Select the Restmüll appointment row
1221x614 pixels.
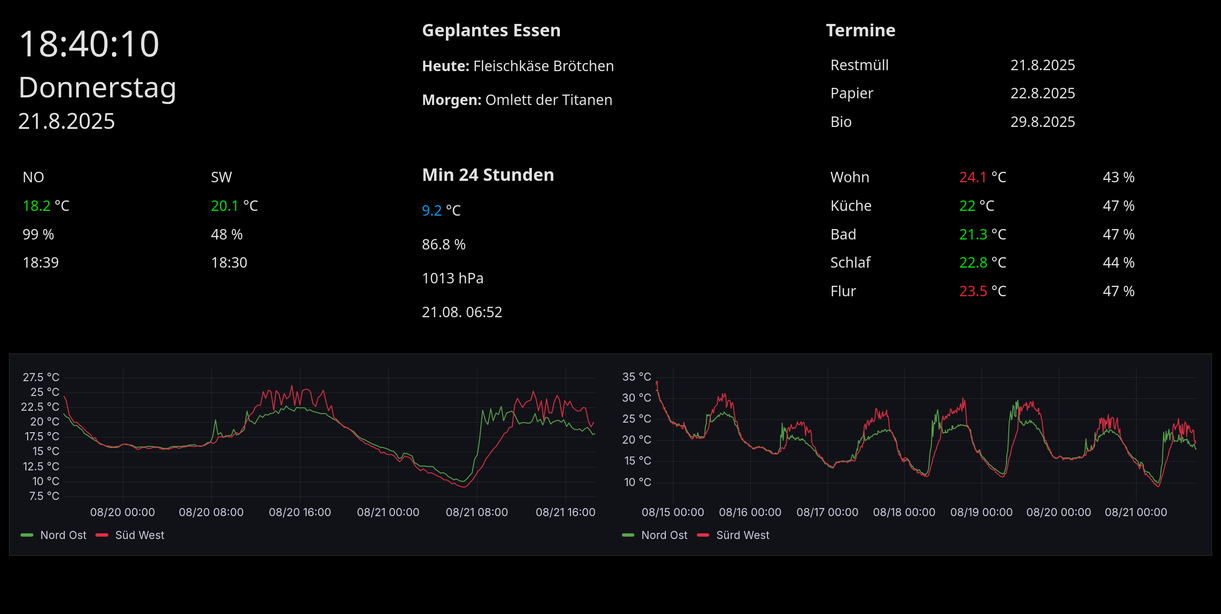859,65
